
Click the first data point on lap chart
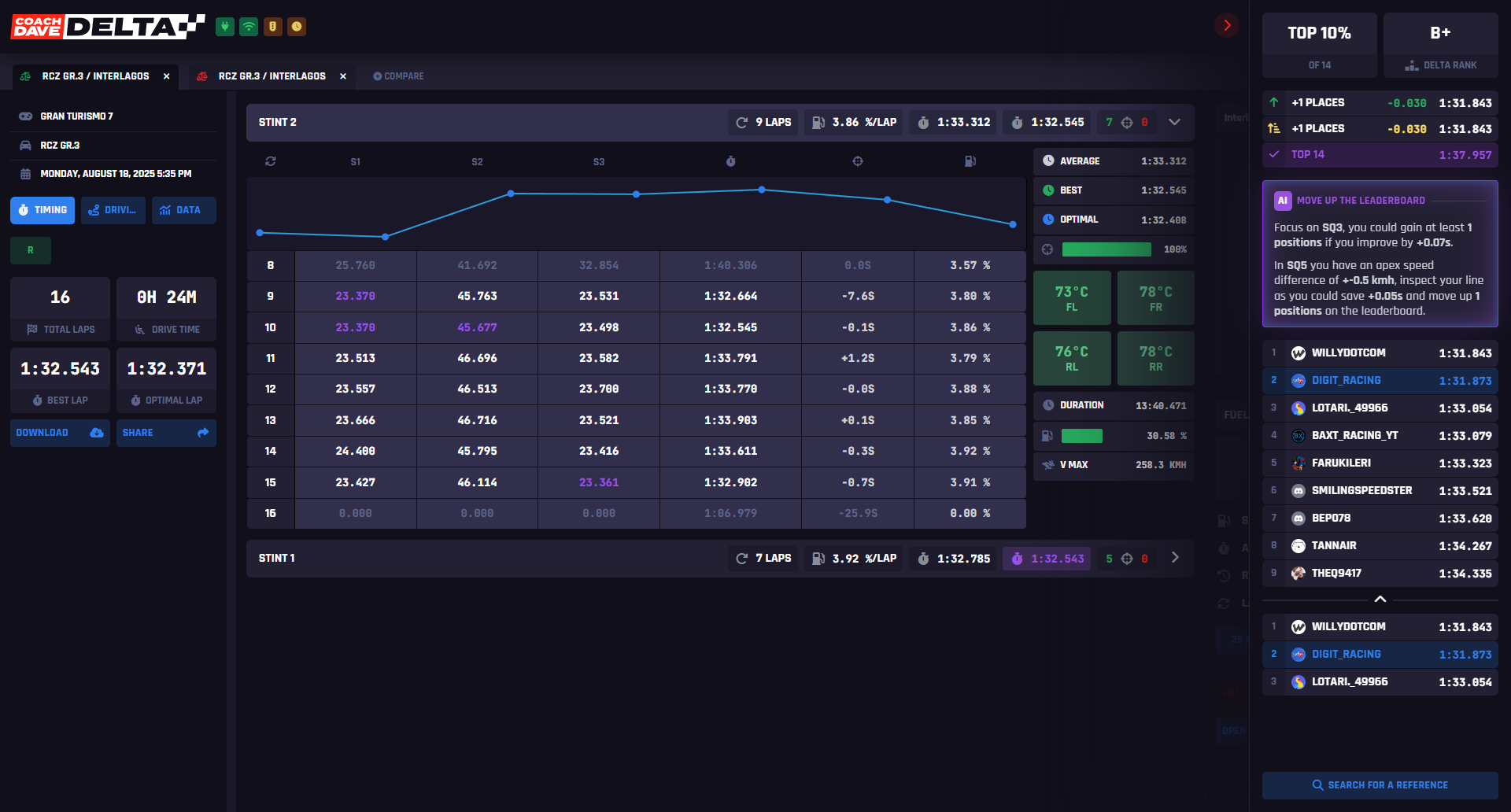[260, 233]
